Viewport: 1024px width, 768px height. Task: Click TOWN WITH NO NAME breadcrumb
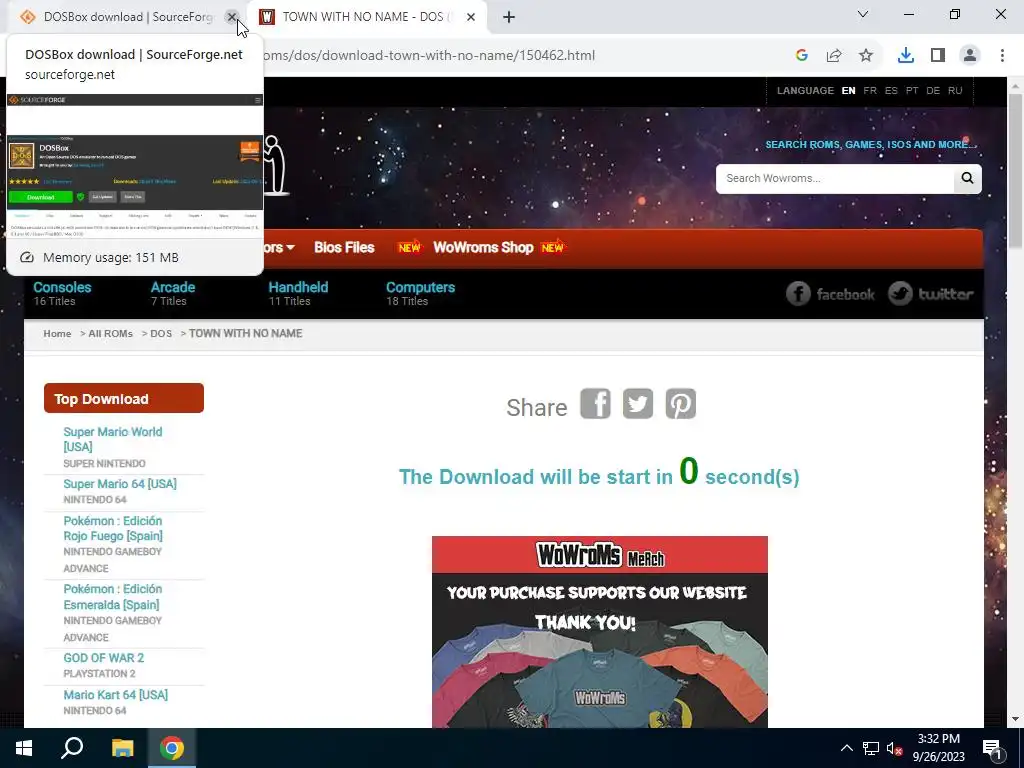[x=246, y=334]
